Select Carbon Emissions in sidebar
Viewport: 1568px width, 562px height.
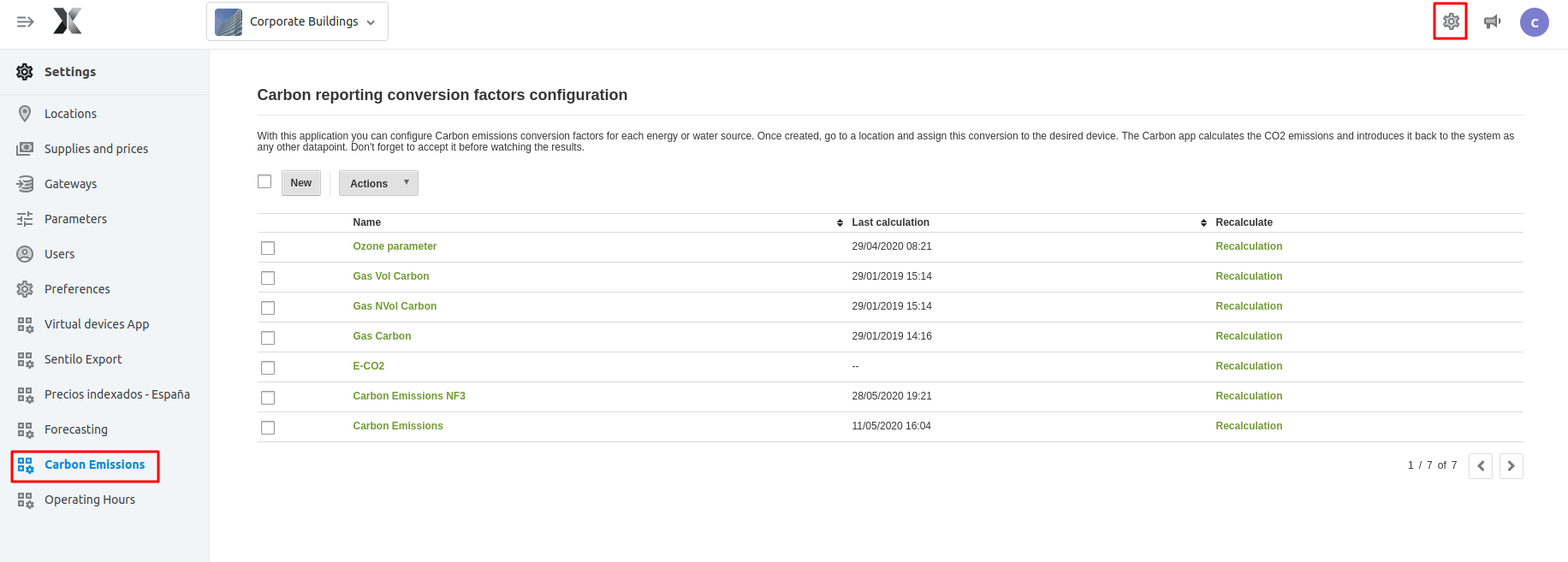pyautogui.click(x=94, y=464)
